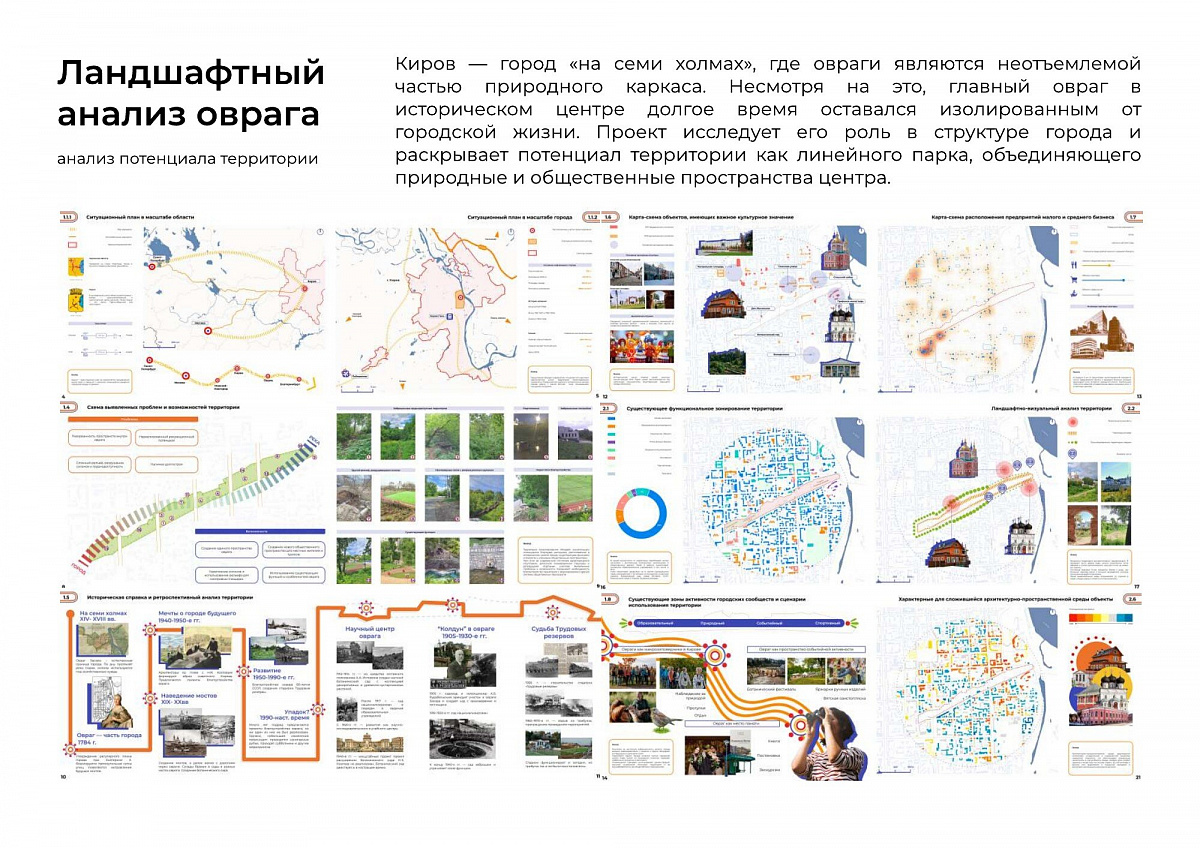Click the hand-service icon below the cart icon
Screen dimensions: 1200x848
click(1074, 294)
